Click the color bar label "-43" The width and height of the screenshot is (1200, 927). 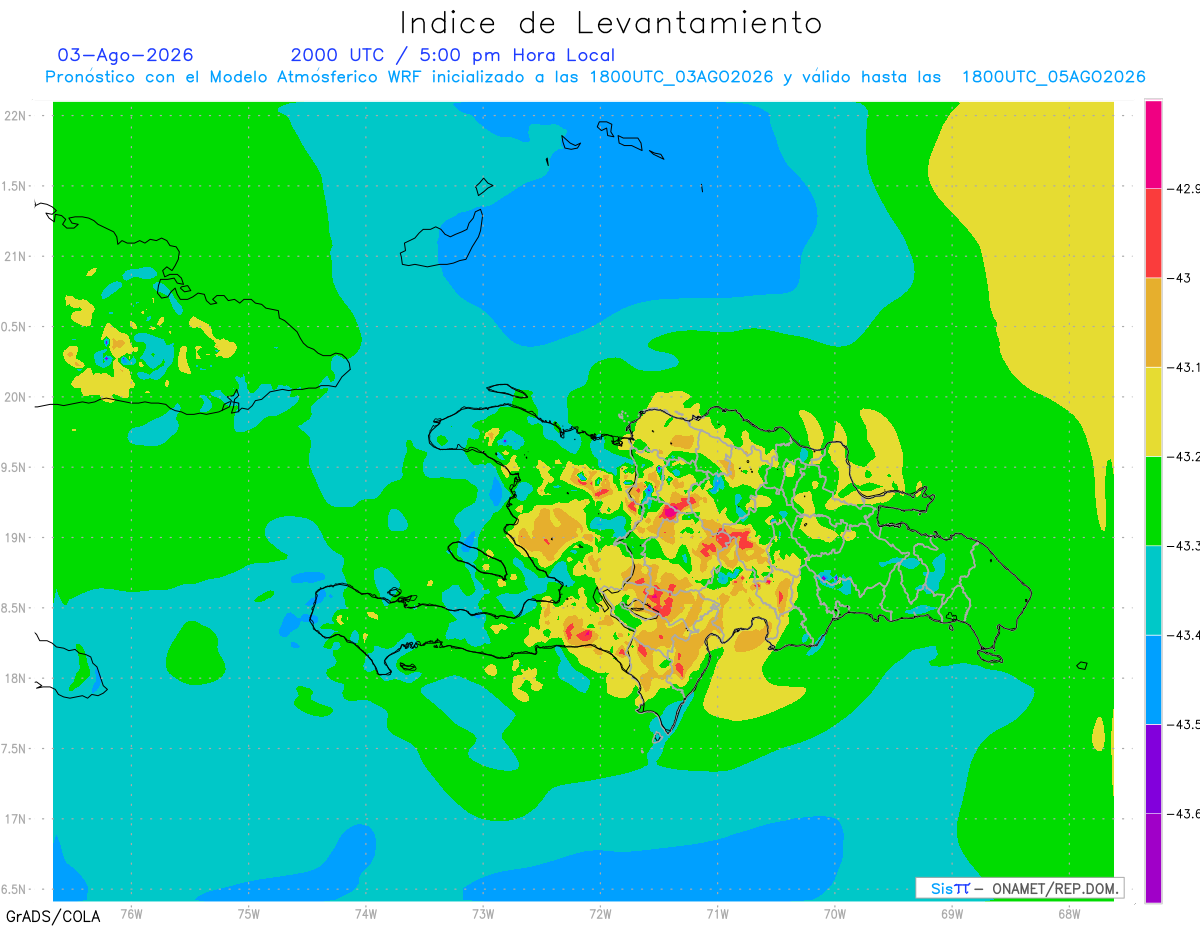click(1178, 277)
